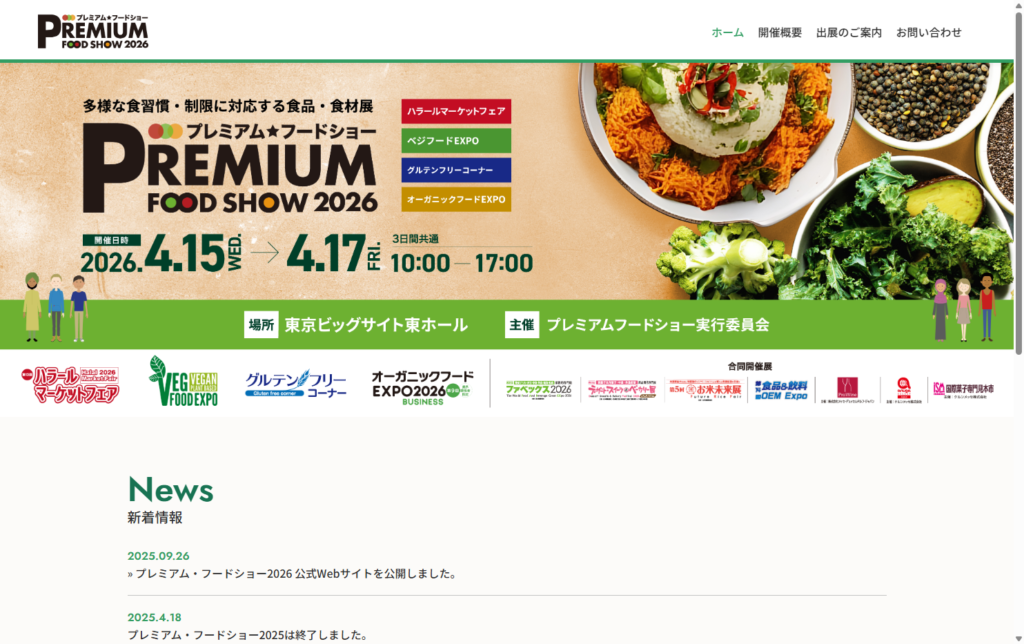The image size is (1024, 644).
Task: Open news link about 公式Webサイト公開
Action: 294,573
